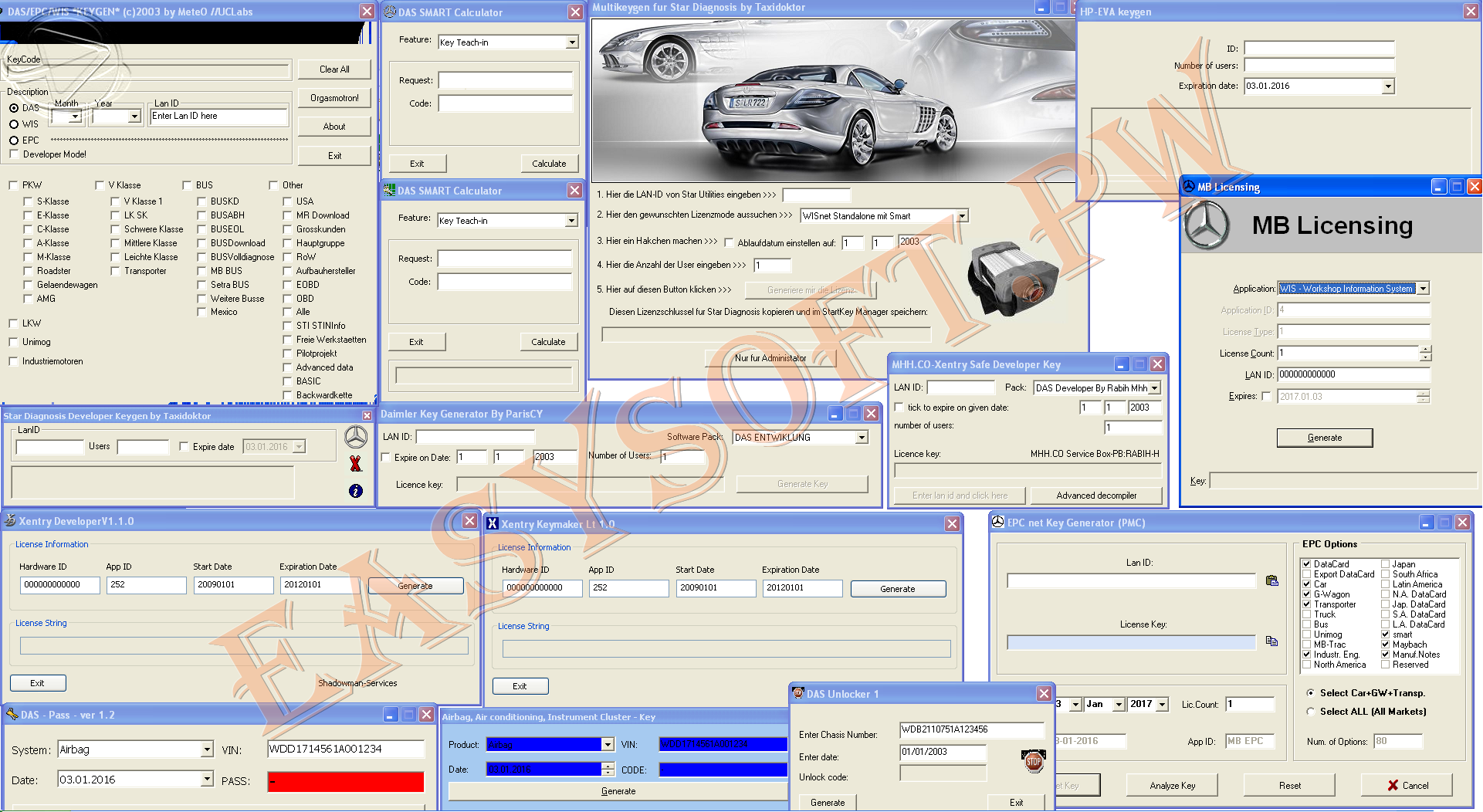The image size is (1483, 812).
Task: Click the STOP sign icon in DAS Unlocker
Action: (1034, 761)
